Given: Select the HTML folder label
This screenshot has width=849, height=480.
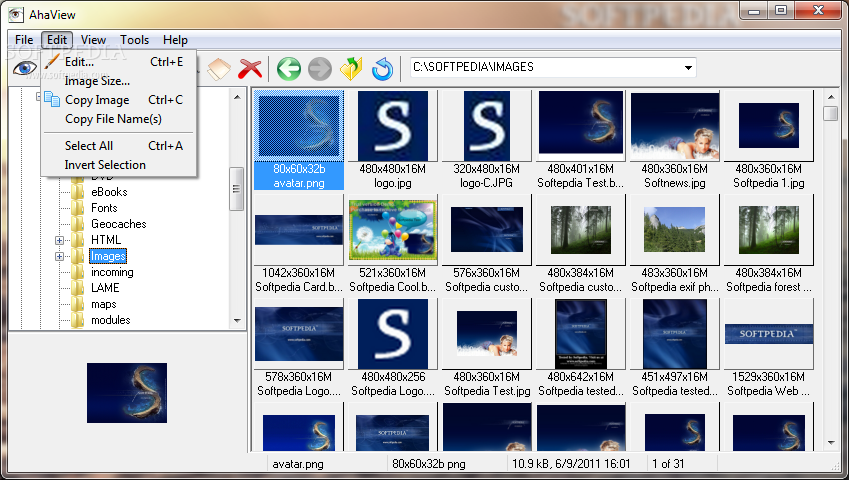Looking at the screenshot, I should (106, 240).
